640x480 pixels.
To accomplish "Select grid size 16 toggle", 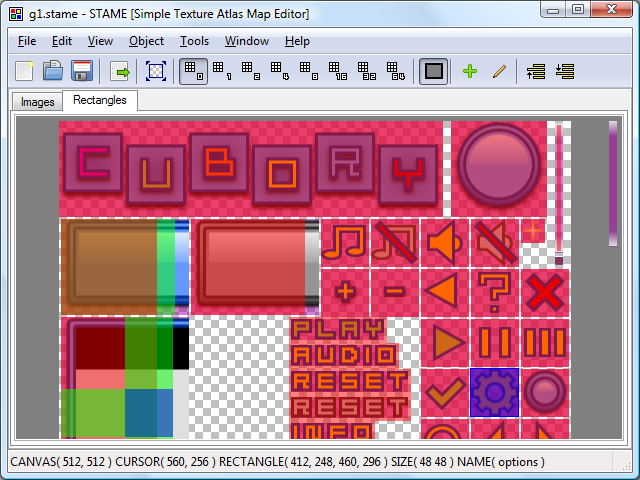I will coord(338,71).
